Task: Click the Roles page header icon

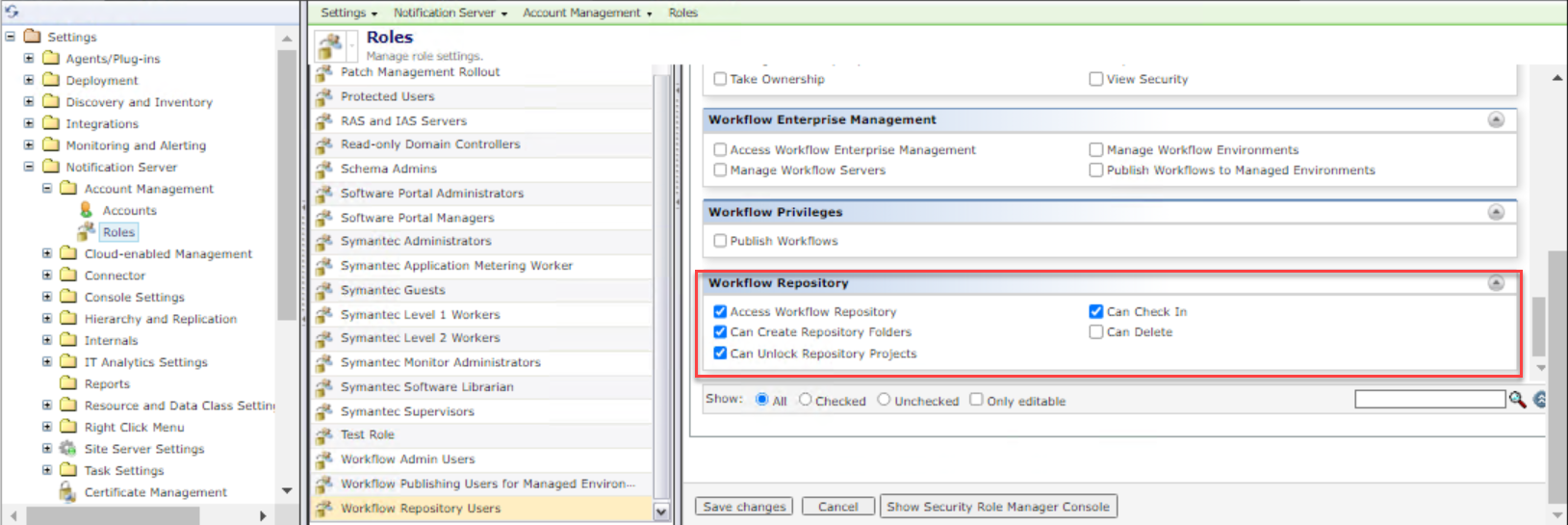Action: tap(331, 45)
